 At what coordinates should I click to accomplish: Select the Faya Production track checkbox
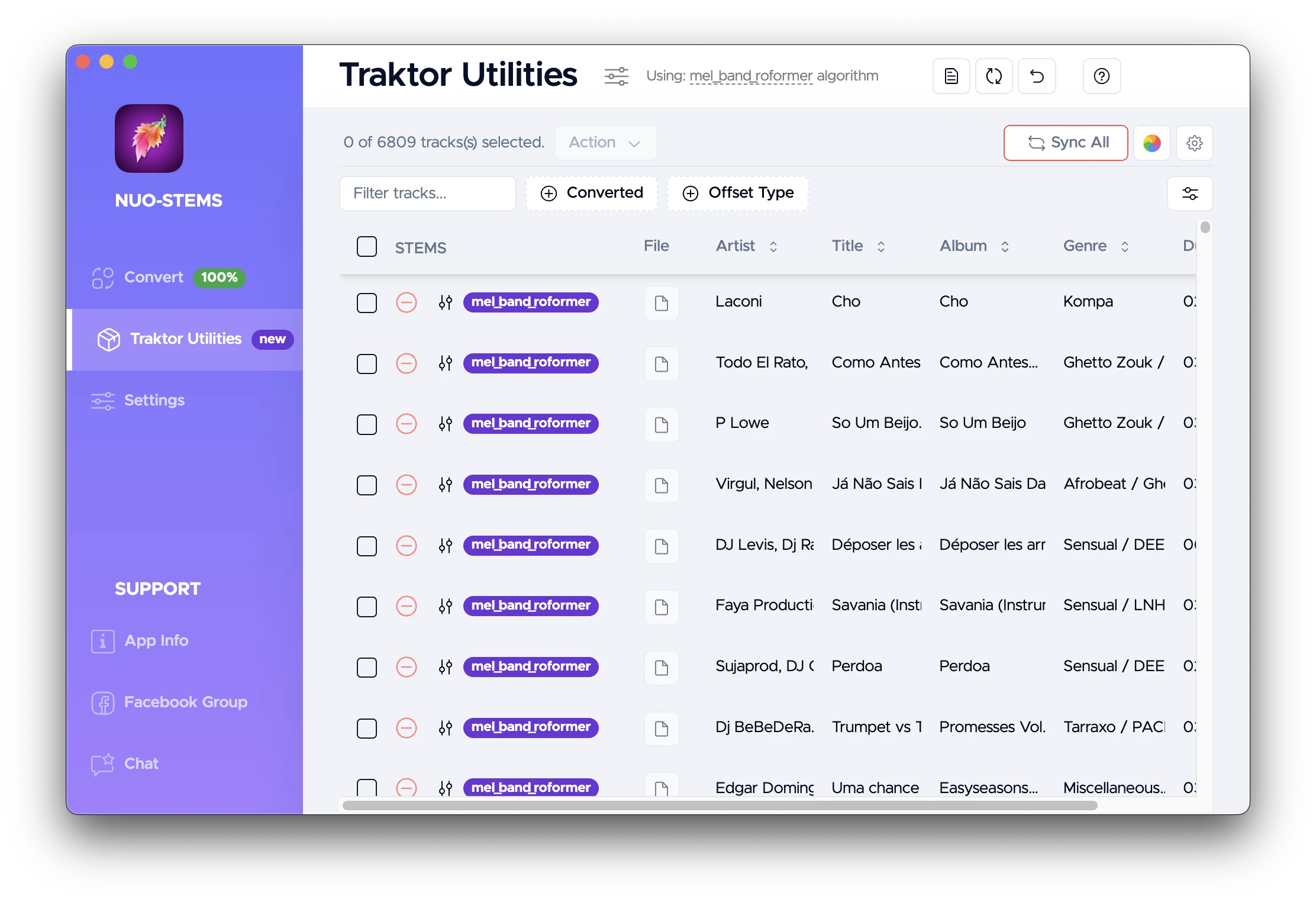(x=367, y=607)
